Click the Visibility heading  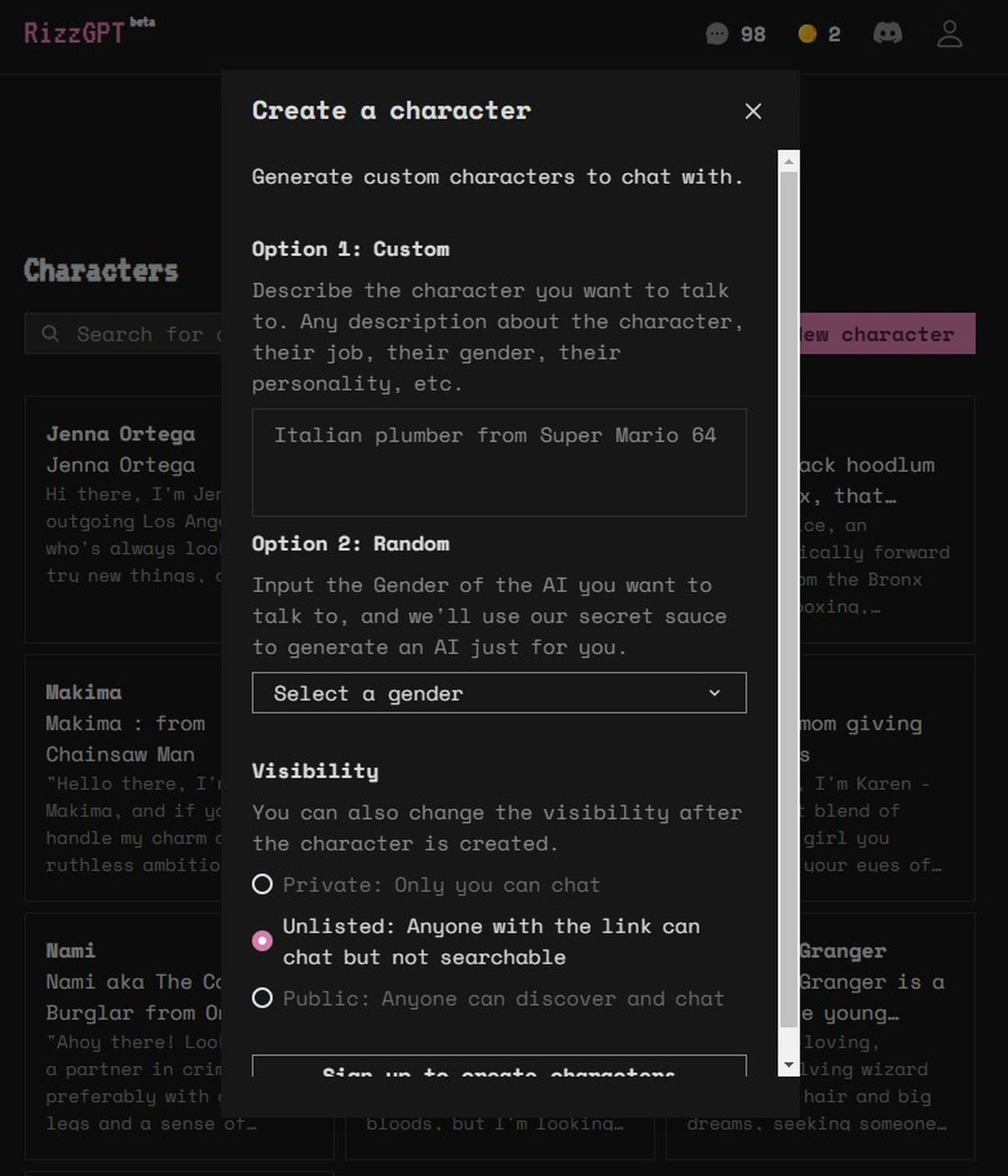[x=315, y=771]
